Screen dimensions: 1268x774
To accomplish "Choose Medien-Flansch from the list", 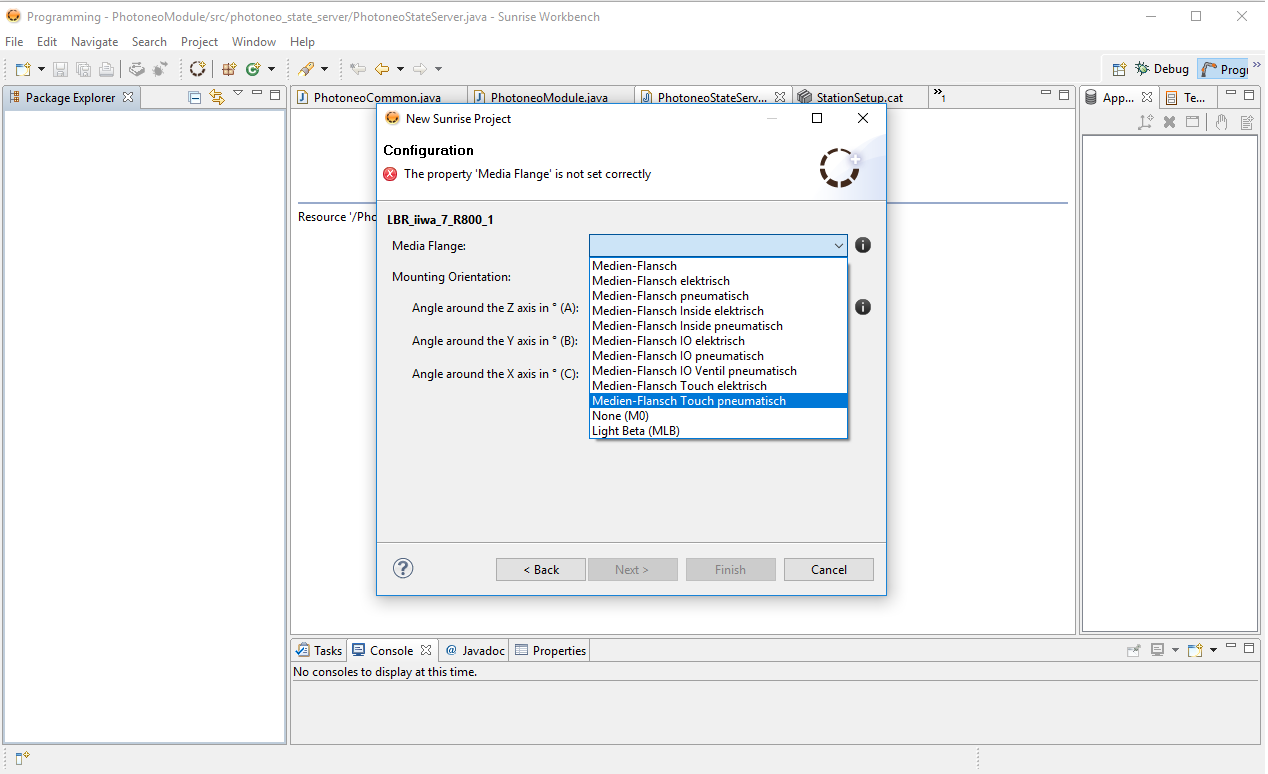I will point(718,266).
